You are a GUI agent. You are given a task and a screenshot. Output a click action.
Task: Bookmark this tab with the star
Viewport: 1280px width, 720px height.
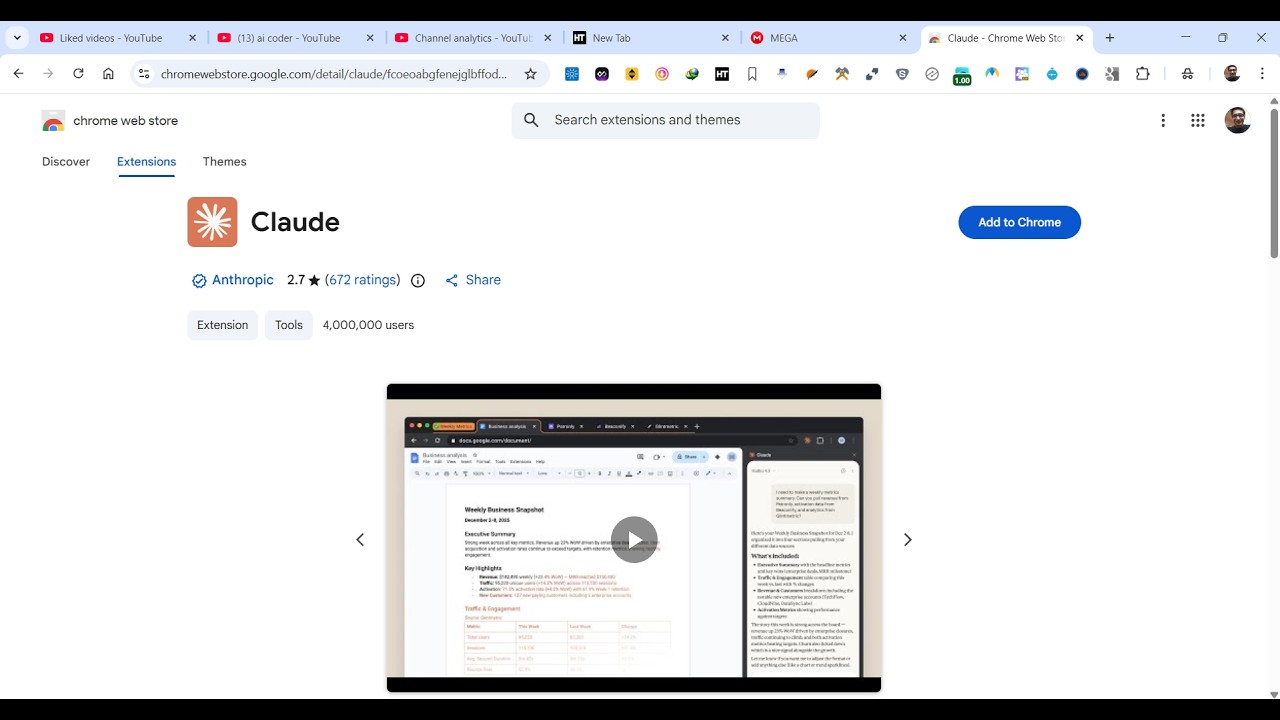531,74
